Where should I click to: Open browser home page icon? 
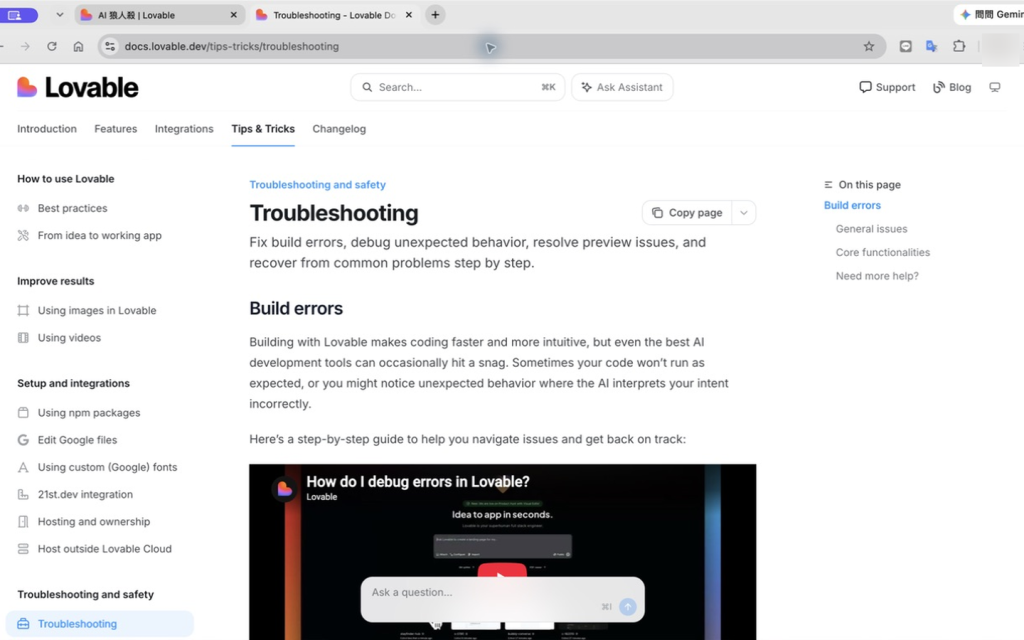(x=78, y=46)
